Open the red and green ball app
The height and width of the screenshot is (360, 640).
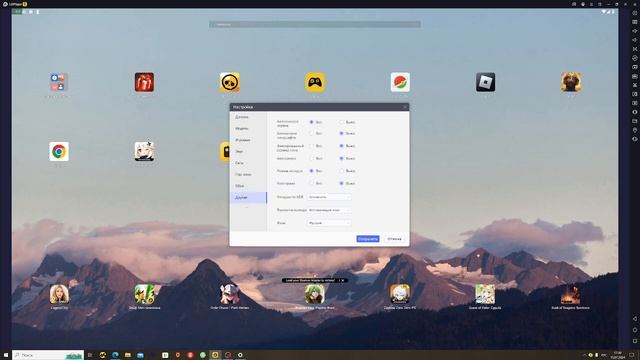pyautogui.click(x=400, y=82)
